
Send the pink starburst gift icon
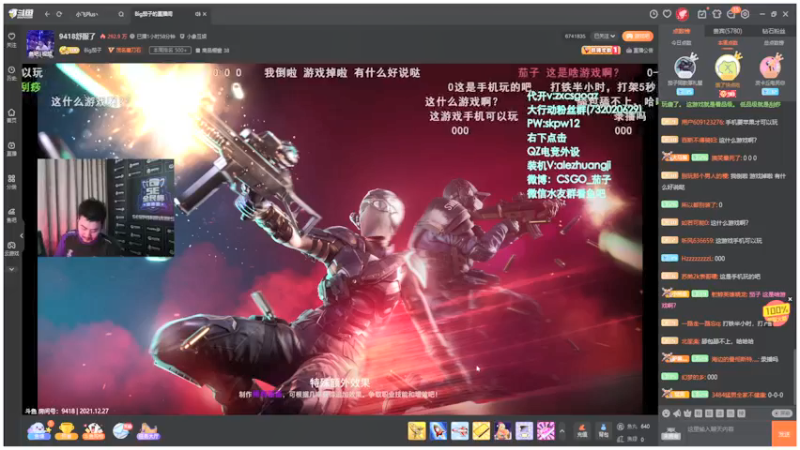[x=545, y=431]
